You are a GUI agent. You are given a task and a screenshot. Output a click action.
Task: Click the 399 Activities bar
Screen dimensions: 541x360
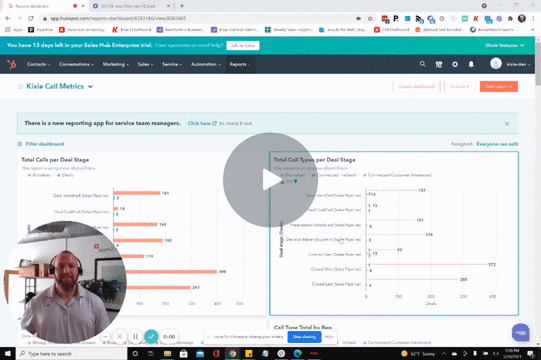[x=165, y=272]
